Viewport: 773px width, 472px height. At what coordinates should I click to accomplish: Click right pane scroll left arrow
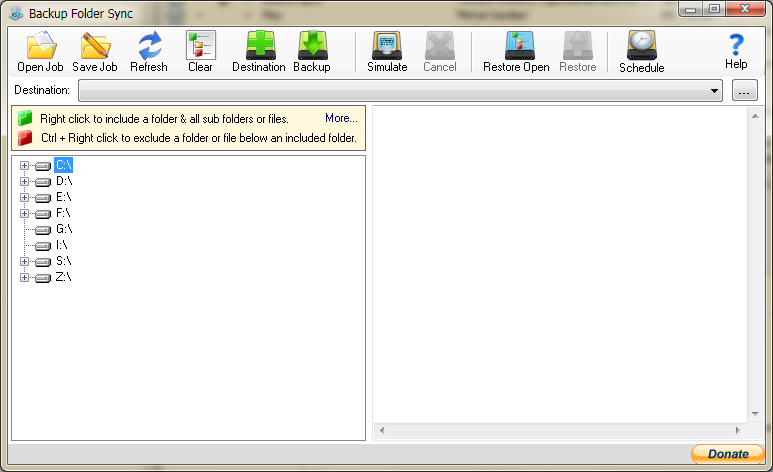382,431
